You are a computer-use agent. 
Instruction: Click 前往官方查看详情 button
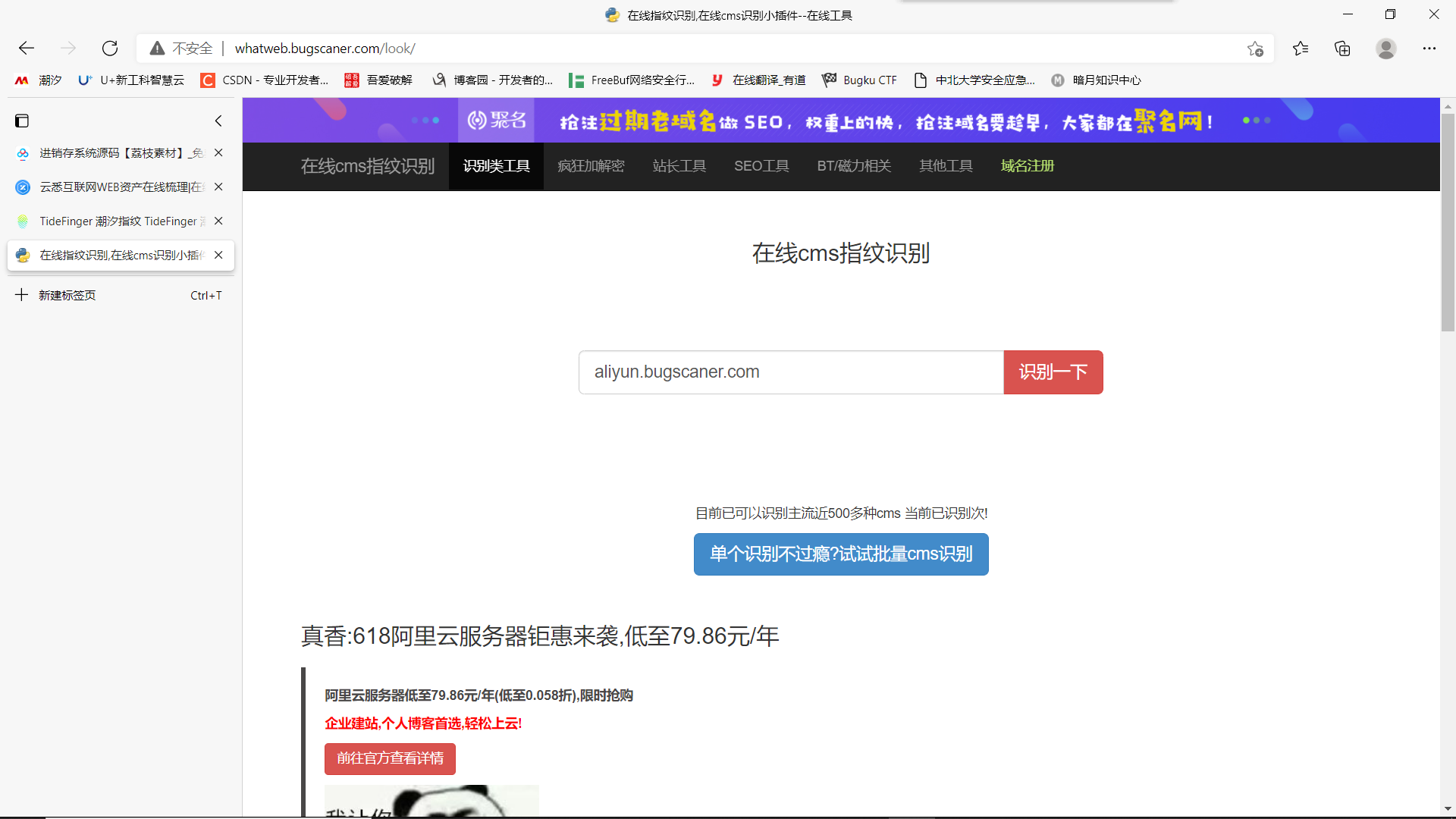[x=390, y=758]
